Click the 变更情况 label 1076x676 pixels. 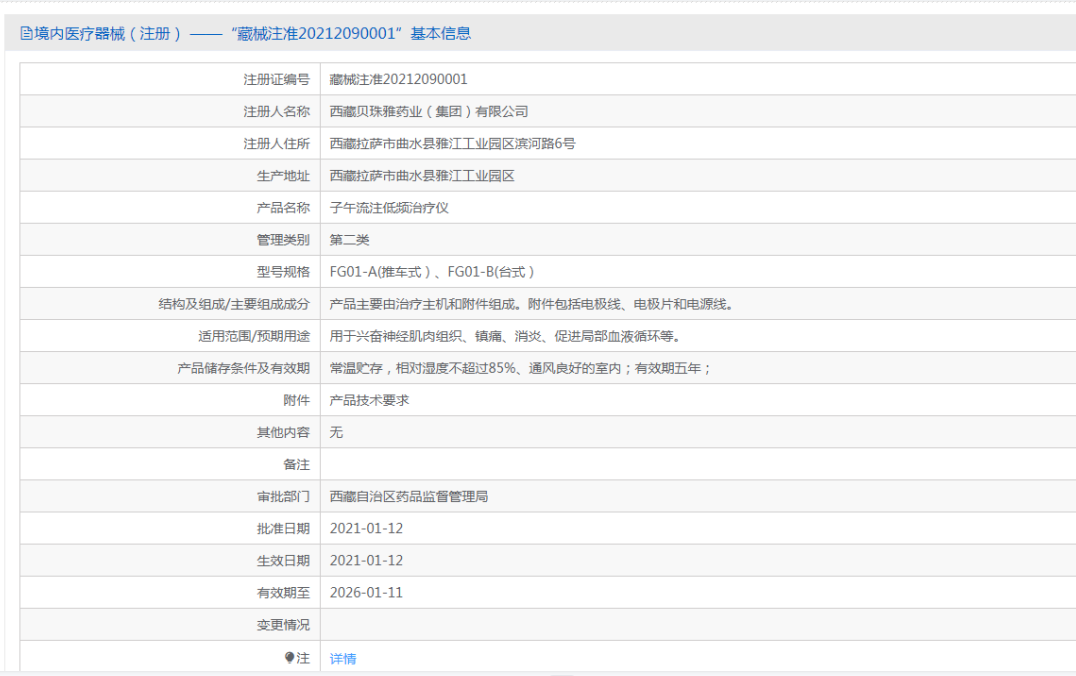[x=283, y=625]
